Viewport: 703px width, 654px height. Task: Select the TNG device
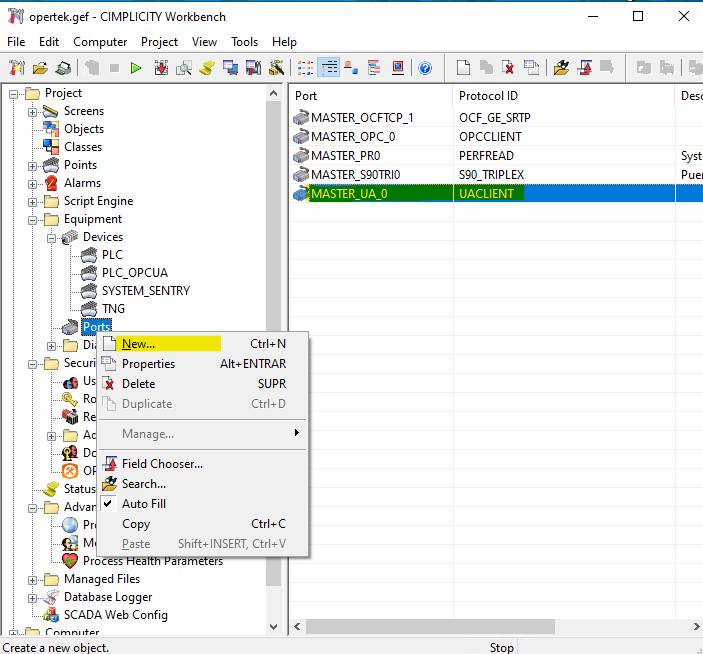[113, 309]
